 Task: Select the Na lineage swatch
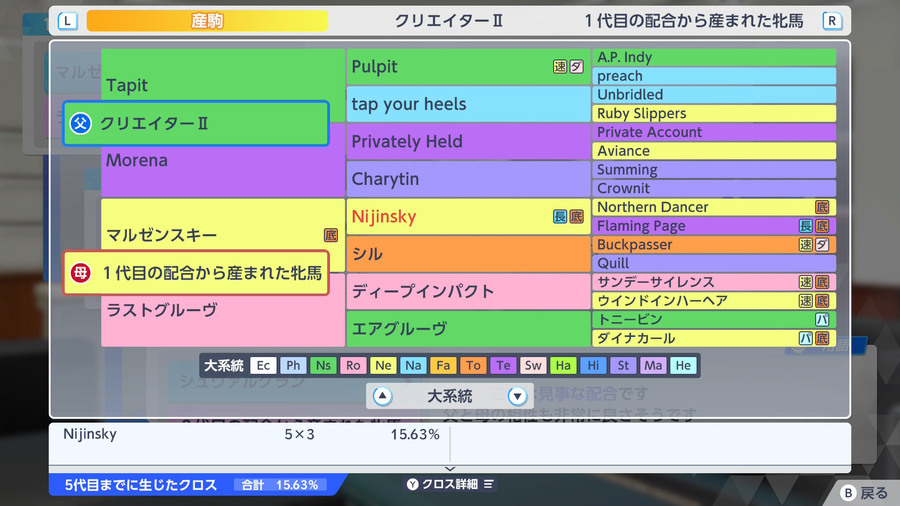413,365
